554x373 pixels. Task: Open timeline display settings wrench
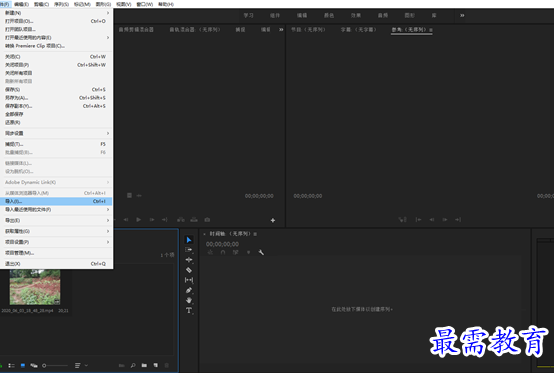point(261,252)
